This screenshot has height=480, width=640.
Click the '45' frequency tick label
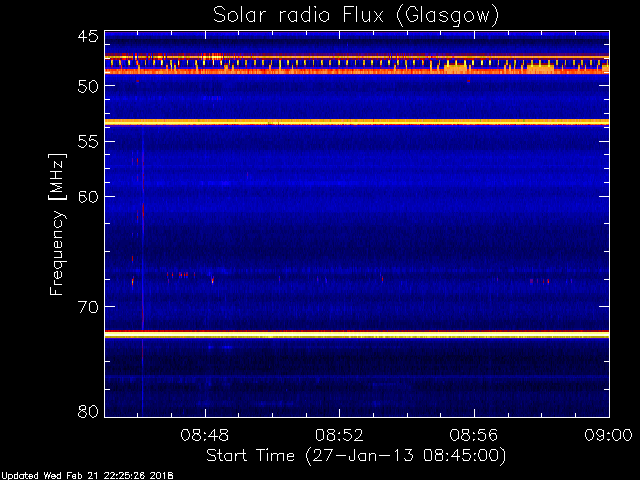[88, 36]
